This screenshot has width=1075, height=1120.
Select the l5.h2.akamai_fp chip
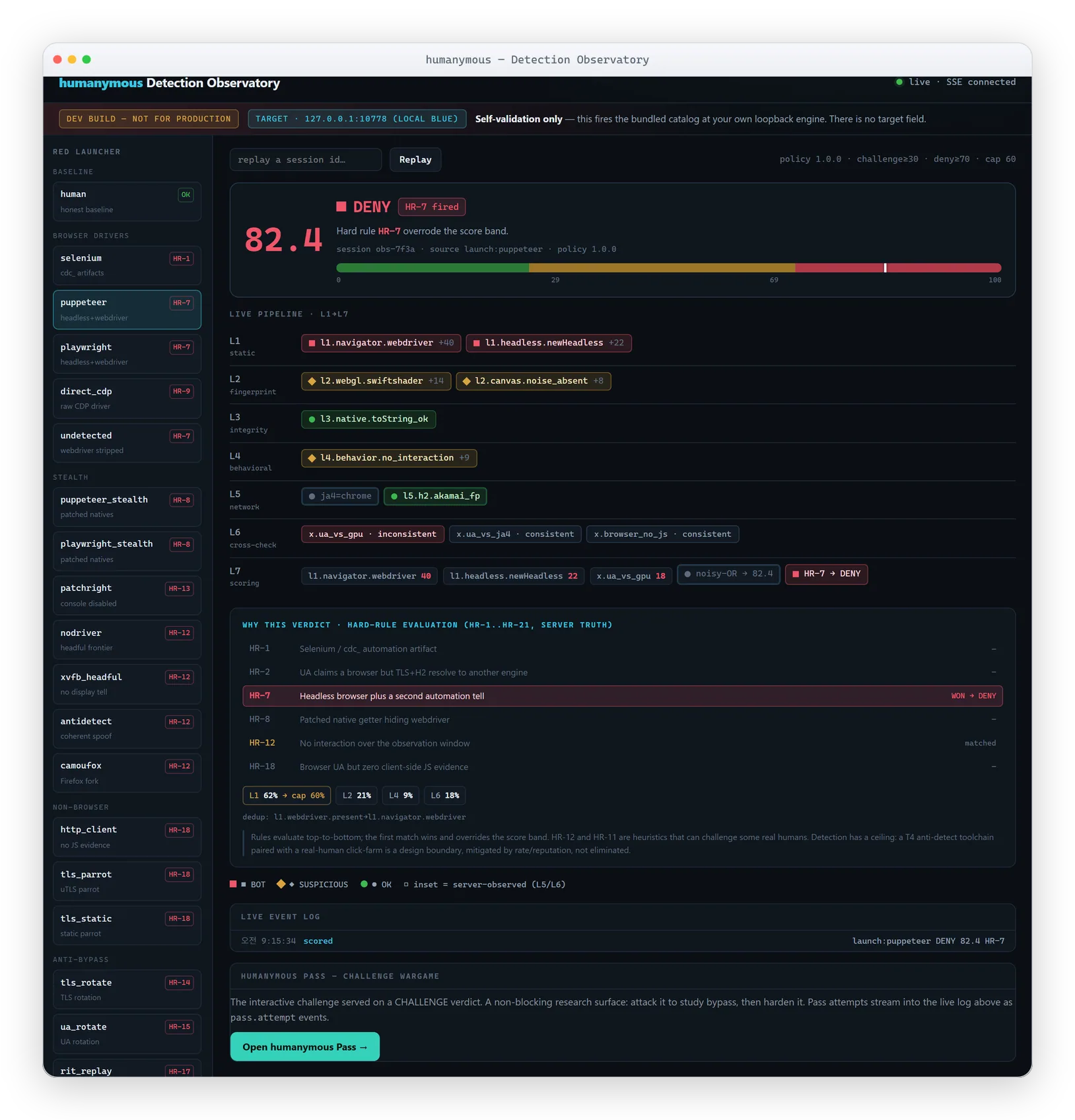[435, 496]
